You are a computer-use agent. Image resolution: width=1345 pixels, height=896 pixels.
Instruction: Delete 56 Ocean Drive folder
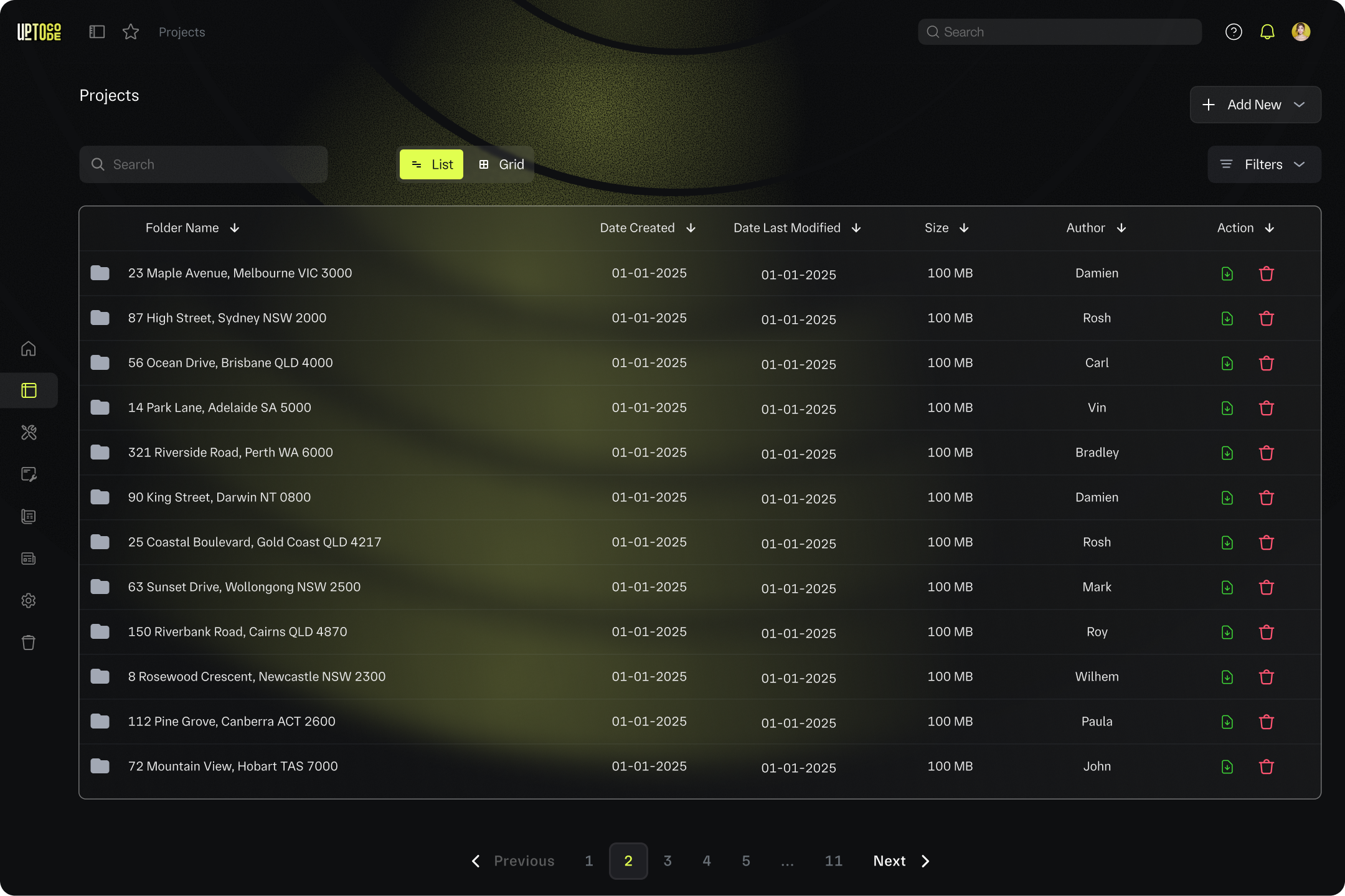(x=1267, y=363)
